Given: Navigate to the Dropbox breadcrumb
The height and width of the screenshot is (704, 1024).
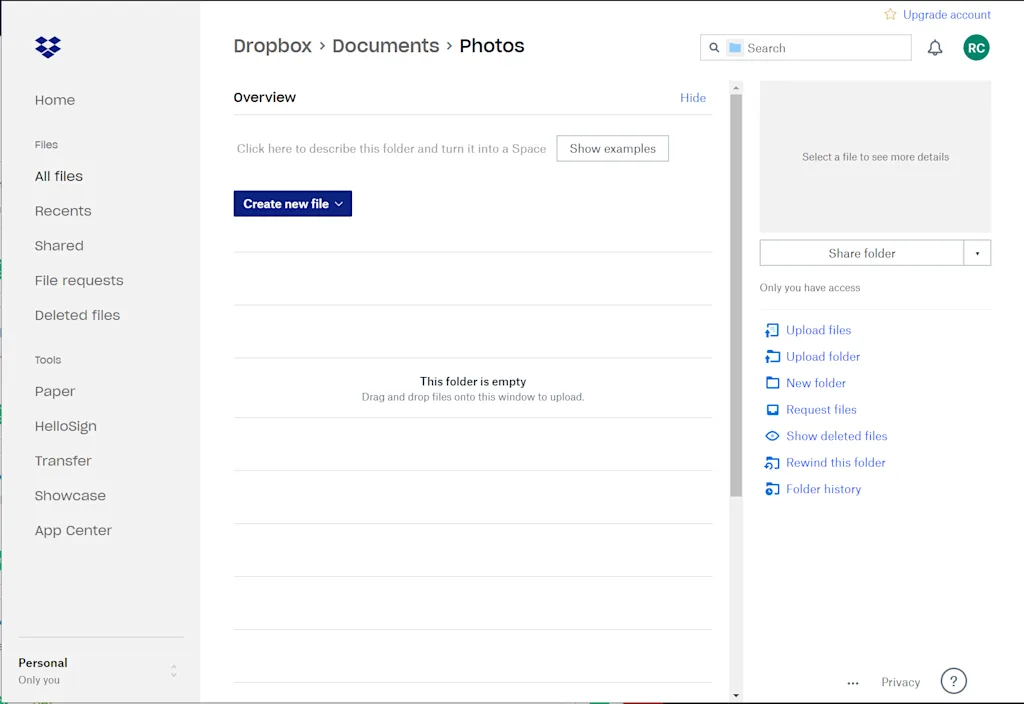Looking at the screenshot, I should 272,46.
